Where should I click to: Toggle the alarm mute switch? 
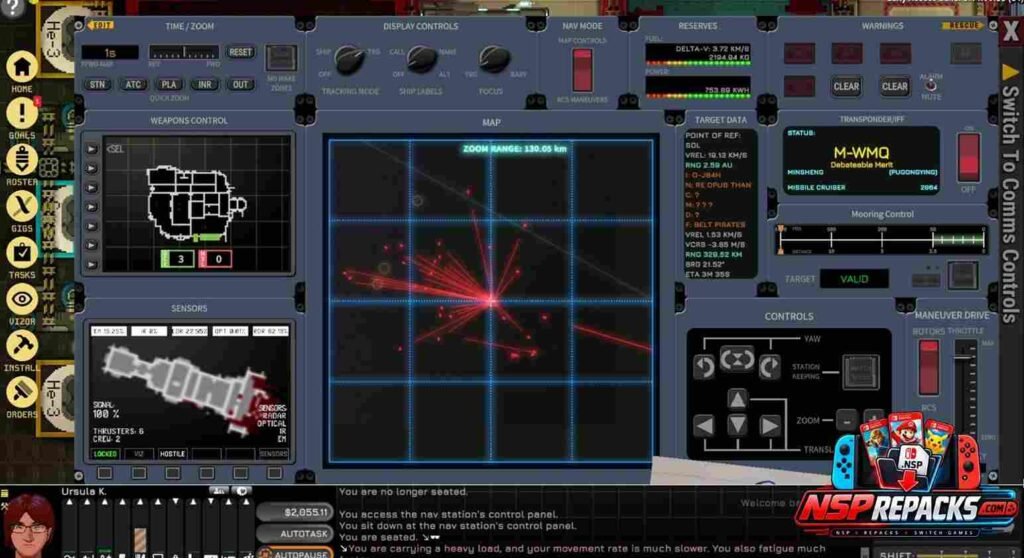[931, 86]
